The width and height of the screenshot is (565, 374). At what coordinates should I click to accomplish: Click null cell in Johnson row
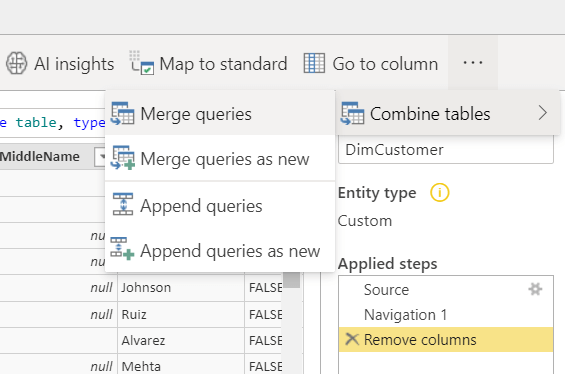click(x=58, y=288)
